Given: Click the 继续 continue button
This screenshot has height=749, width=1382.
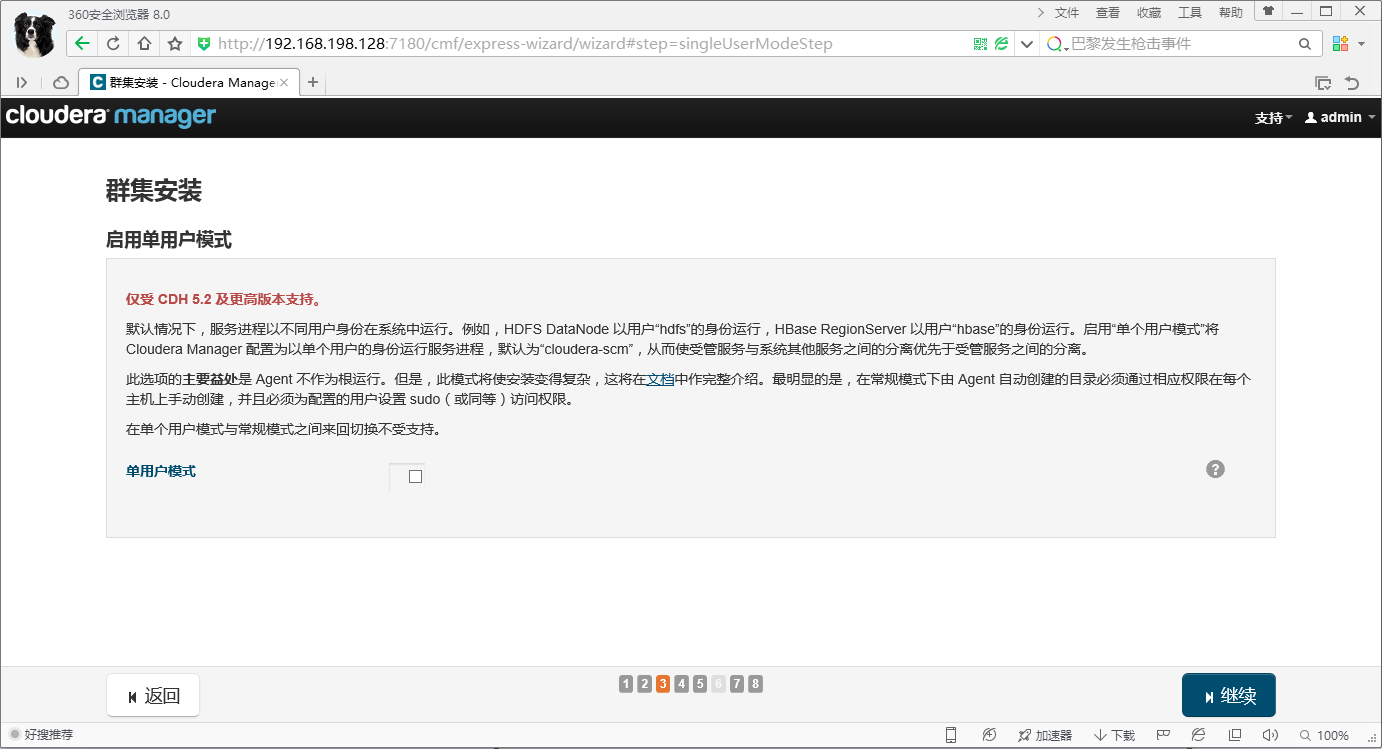Looking at the screenshot, I should (1229, 696).
